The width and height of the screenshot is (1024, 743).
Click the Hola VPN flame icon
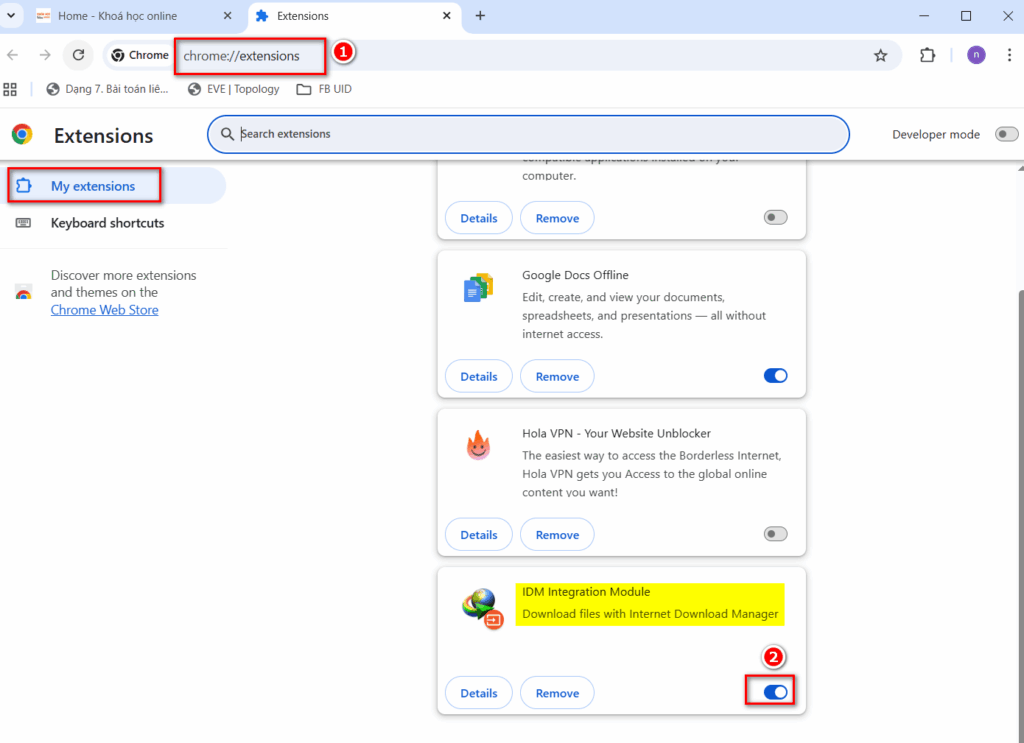tap(479, 445)
